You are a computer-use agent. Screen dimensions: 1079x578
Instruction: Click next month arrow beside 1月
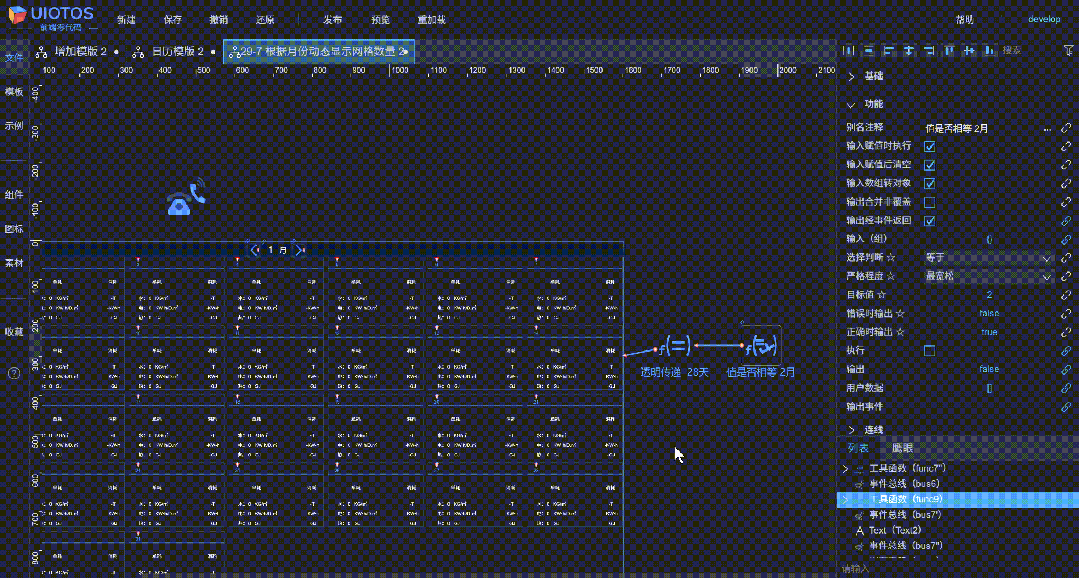(299, 250)
